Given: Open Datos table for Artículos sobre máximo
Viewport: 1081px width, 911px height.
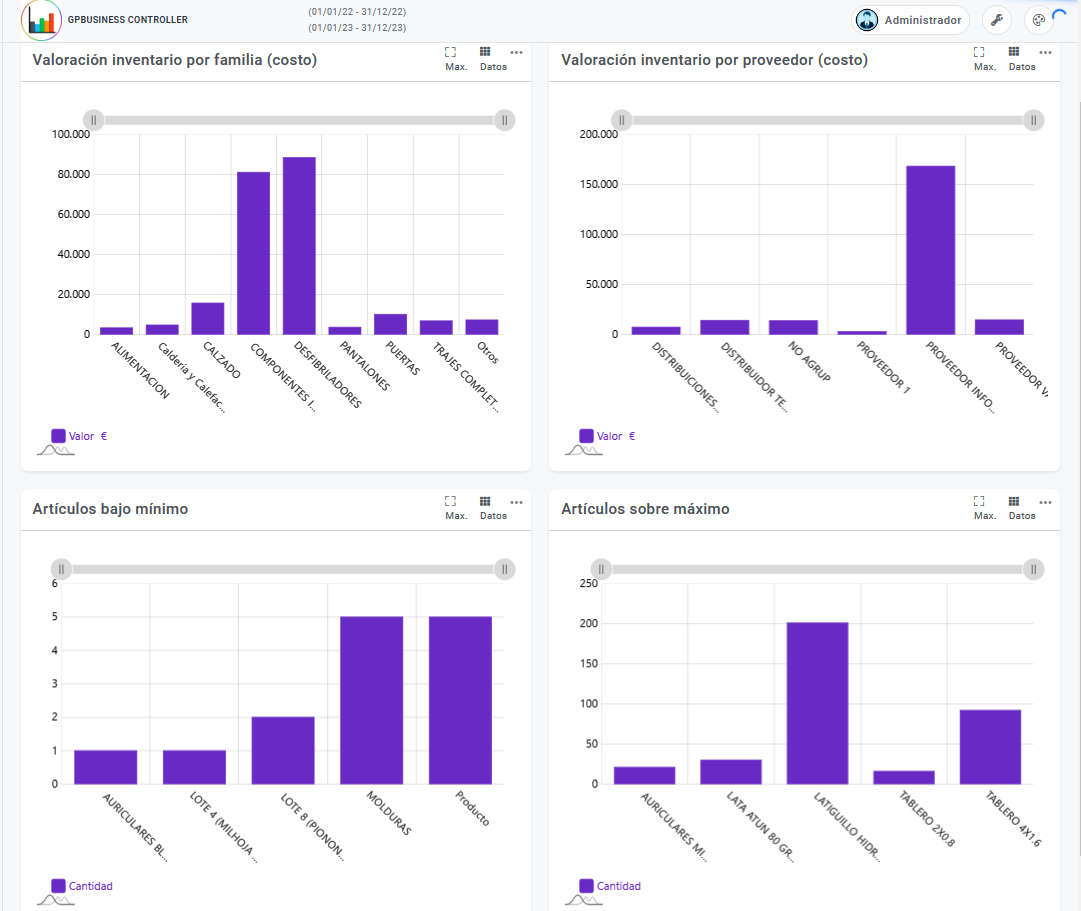Looking at the screenshot, I should tap(1020, 507).
